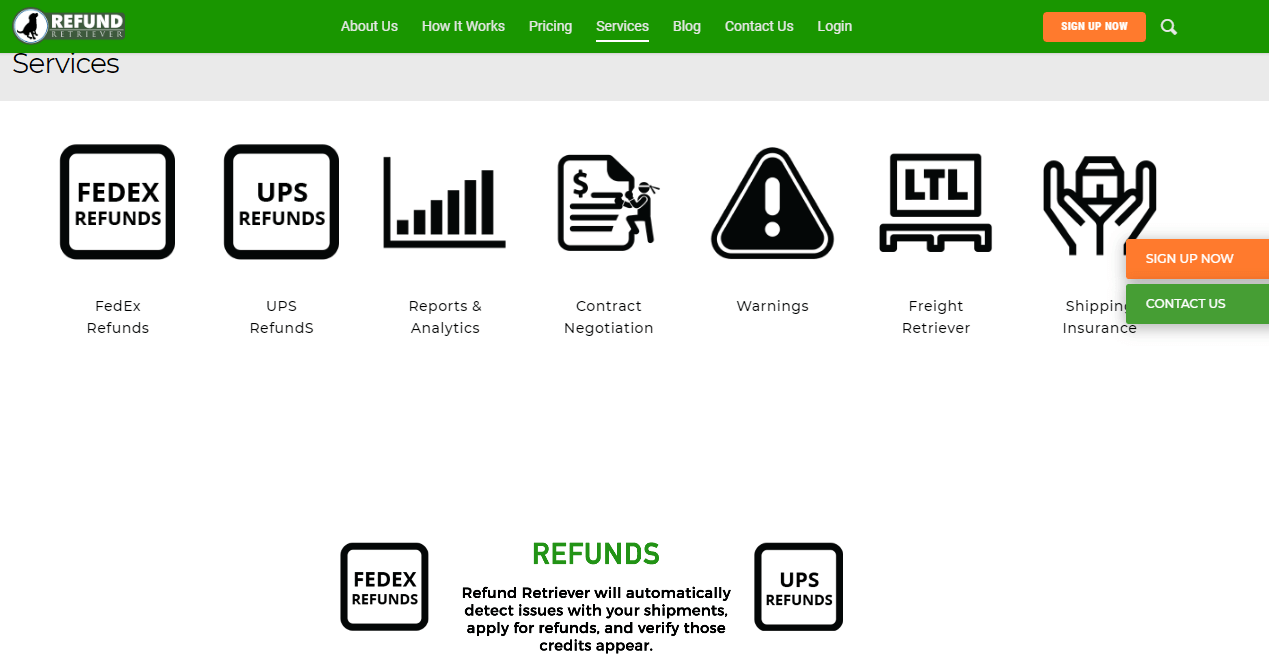Select the FedEx Refunds icon in services row

(117, 202)
